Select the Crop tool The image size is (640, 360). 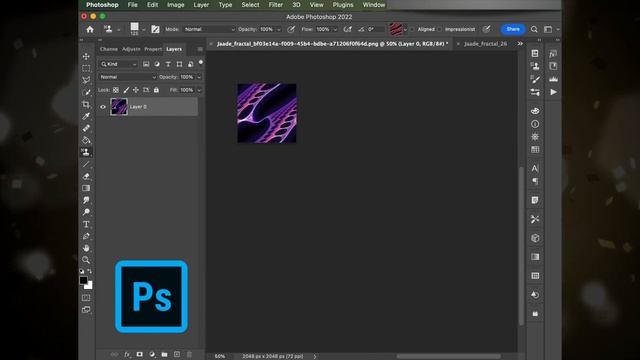pyautogui.click(x=86, y=104)
